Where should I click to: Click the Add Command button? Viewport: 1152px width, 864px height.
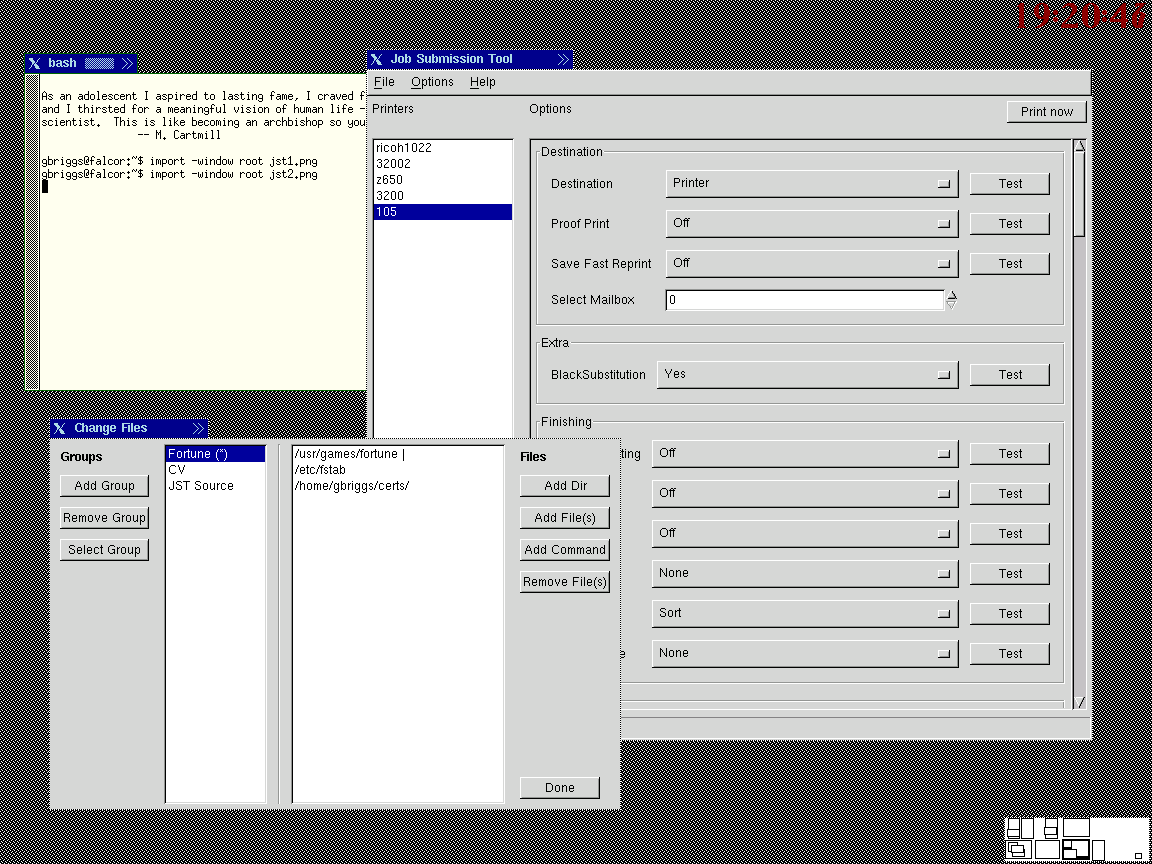[564, 549]
